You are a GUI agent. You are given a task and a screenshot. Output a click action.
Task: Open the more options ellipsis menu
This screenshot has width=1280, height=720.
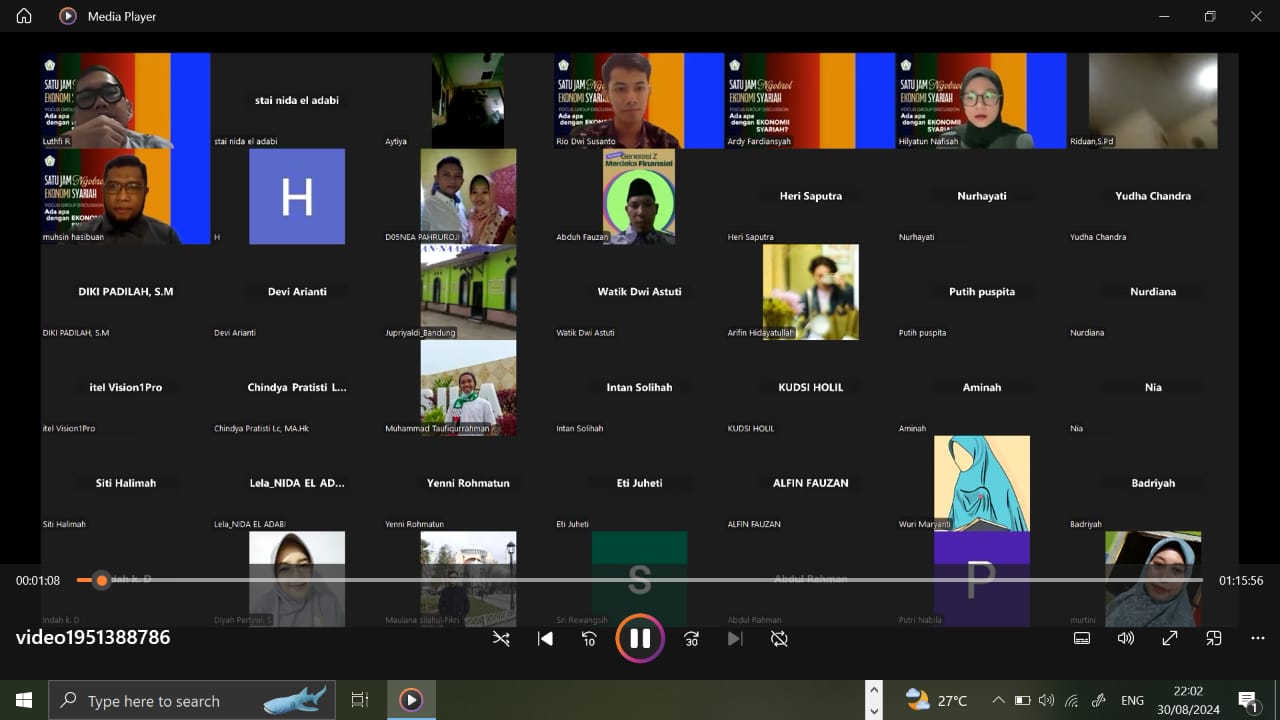click(x=1257, y=638)
